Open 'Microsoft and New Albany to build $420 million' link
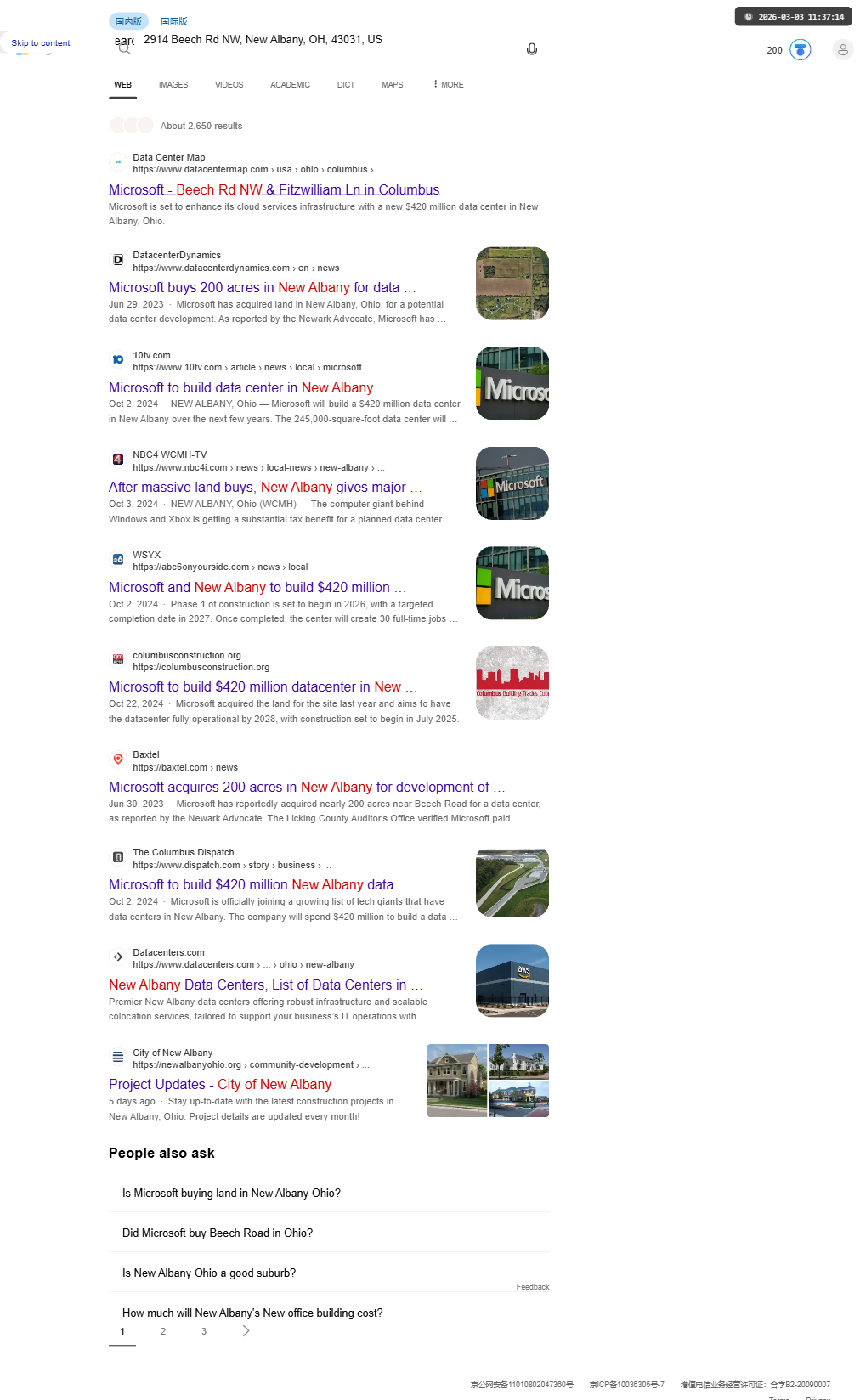 click(x=257, y=588)
